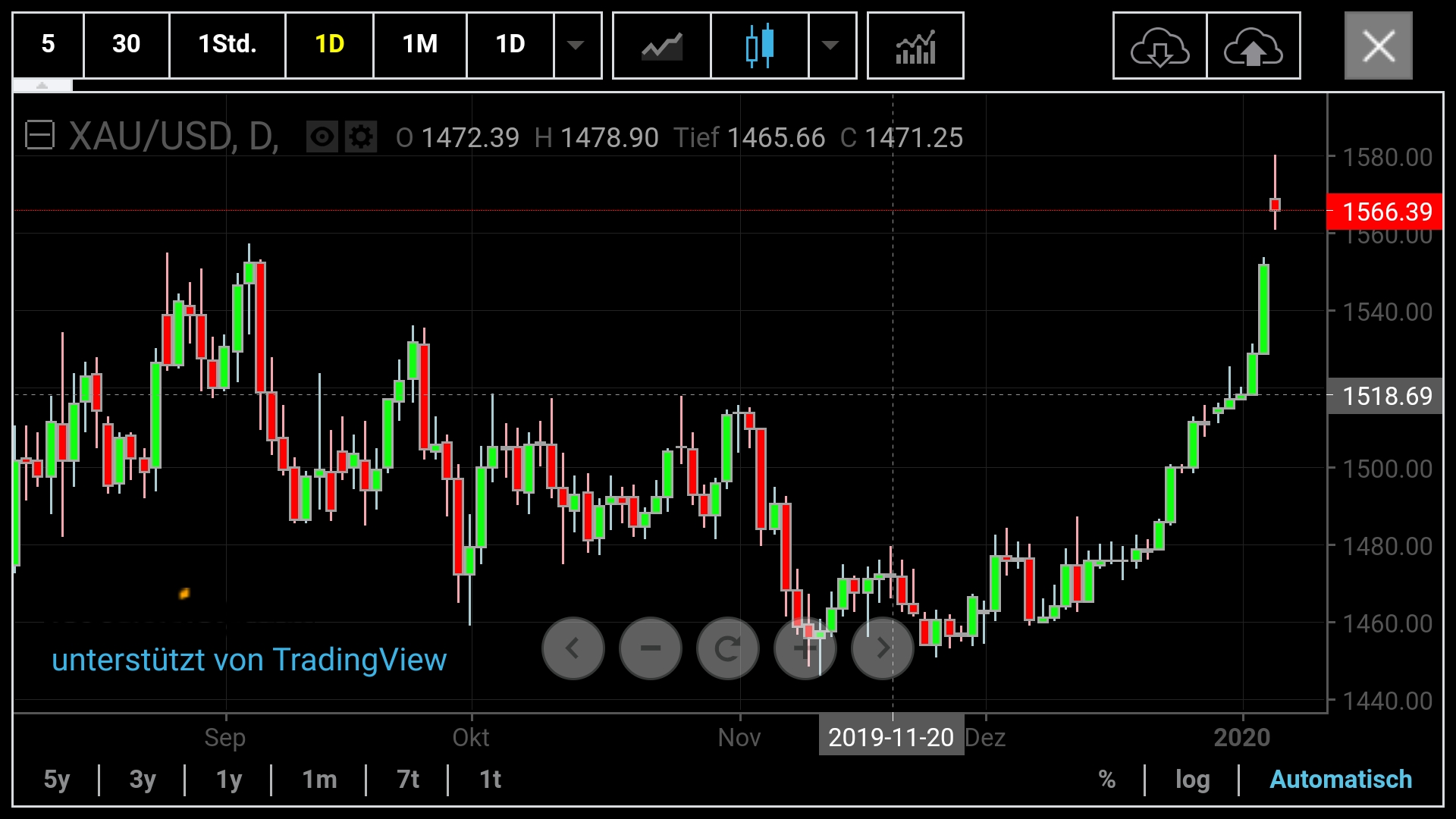Select the 1M timeframe tab
Viewport: 1456px width, 819px height.
(x=419, y=44)
